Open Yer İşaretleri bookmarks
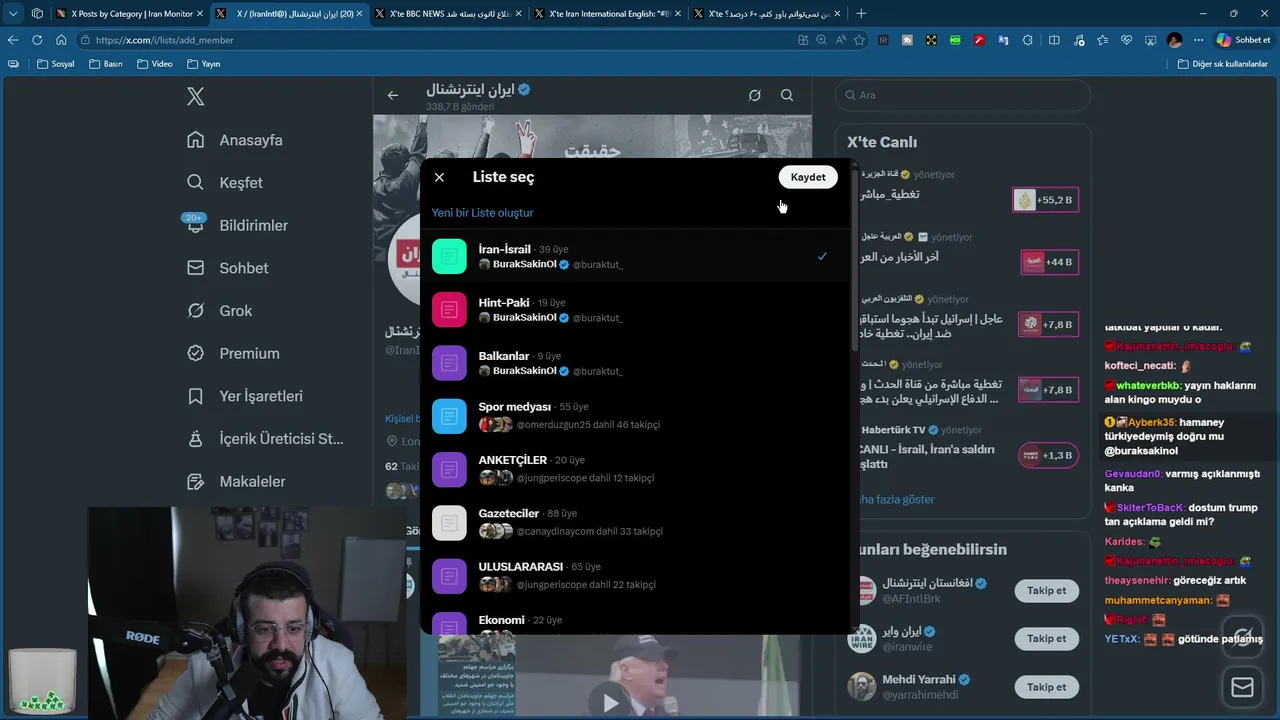This screenshot has height=720, width=1280. pos(245,396)
